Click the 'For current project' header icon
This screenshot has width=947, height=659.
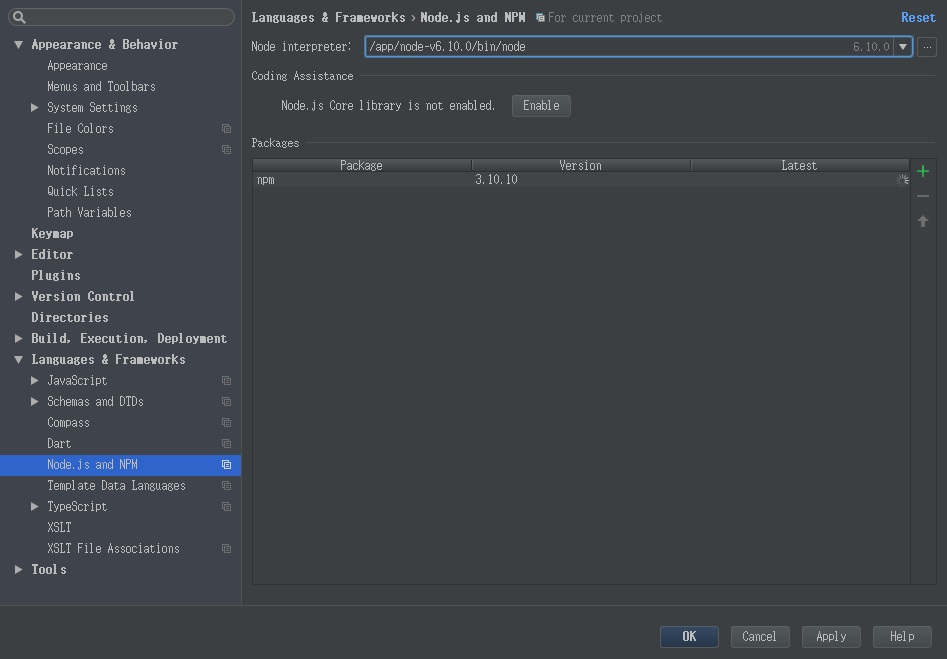540,18
